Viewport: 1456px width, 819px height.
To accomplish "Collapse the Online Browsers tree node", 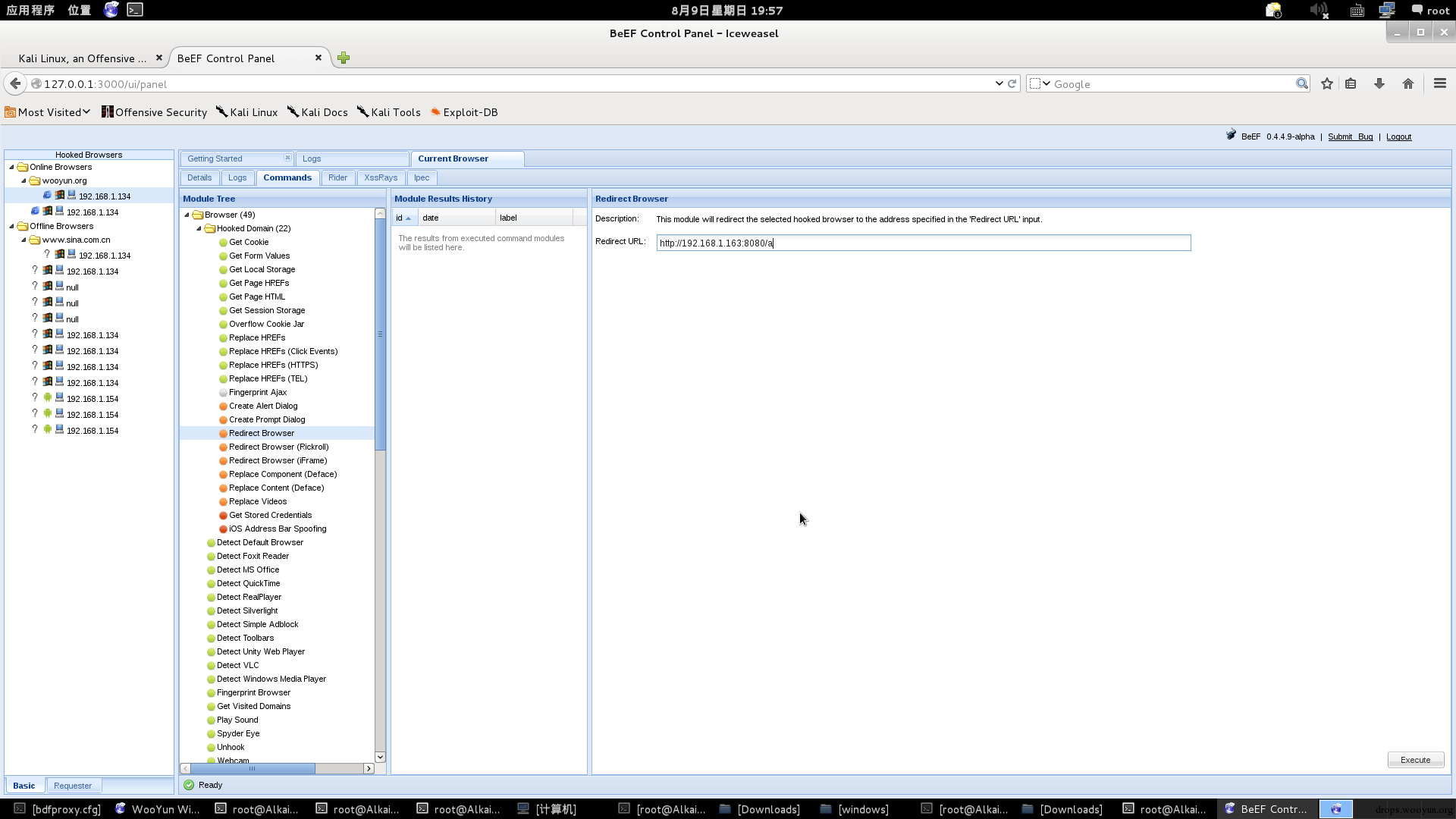I will [11, 167].
